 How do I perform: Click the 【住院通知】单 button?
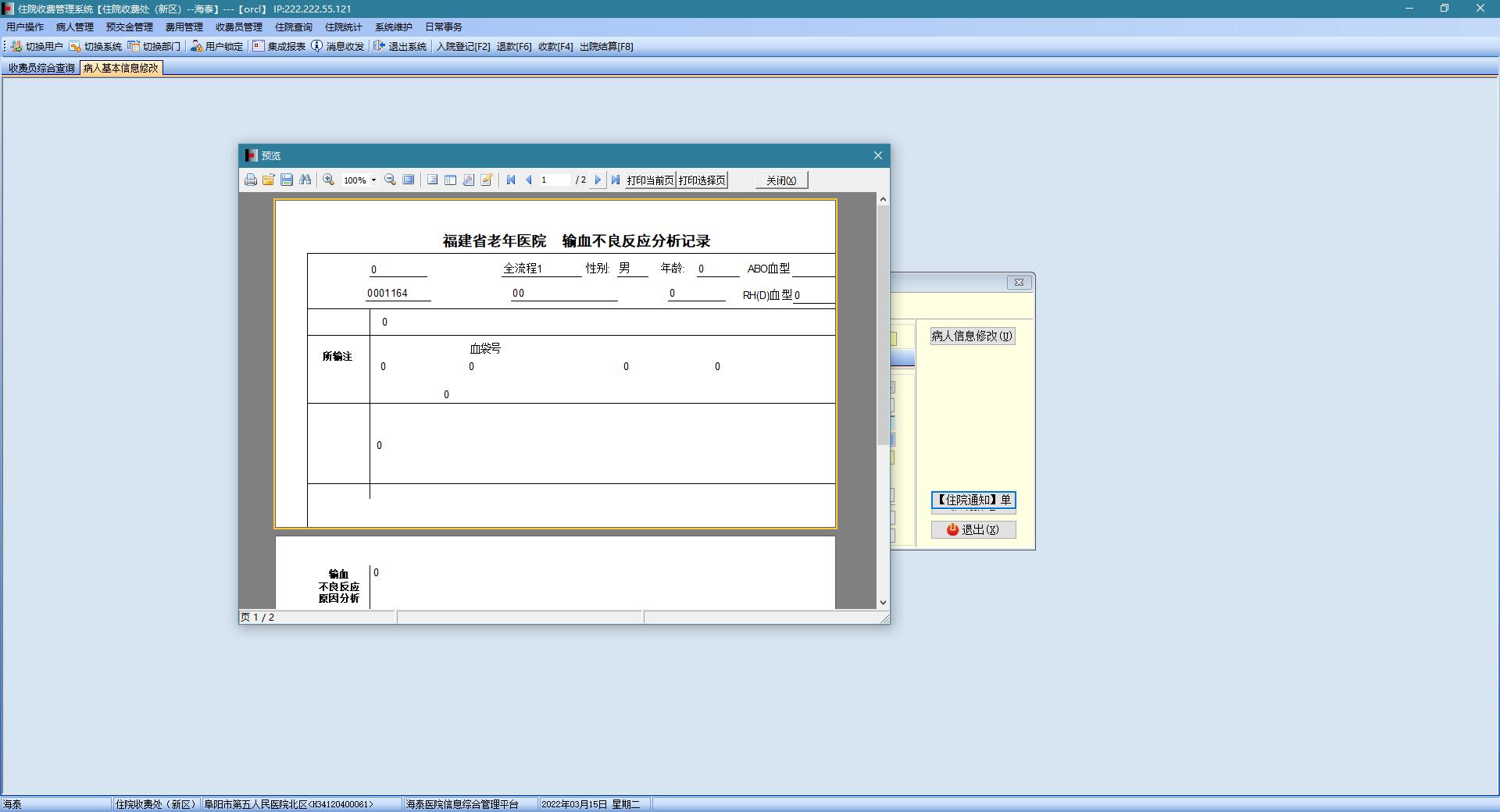click(973, 500)
